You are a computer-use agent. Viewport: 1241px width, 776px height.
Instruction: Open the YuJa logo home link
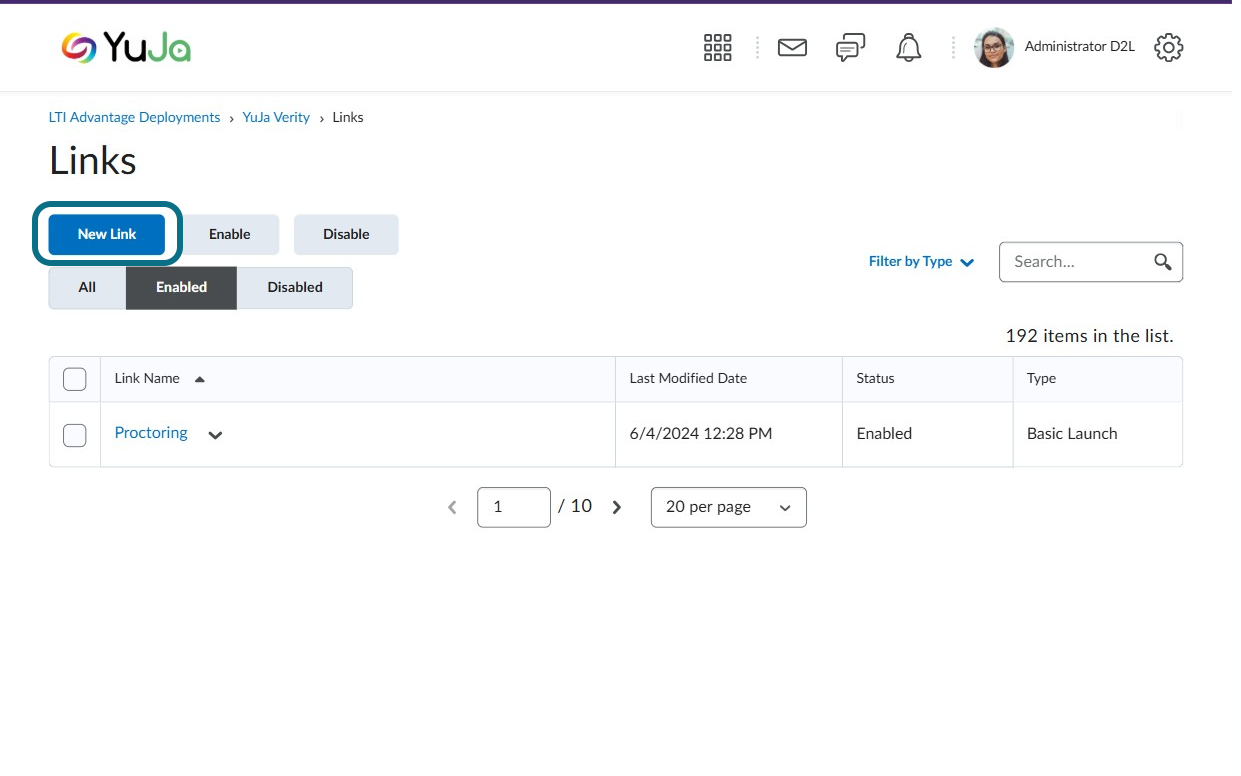point(126,47)
